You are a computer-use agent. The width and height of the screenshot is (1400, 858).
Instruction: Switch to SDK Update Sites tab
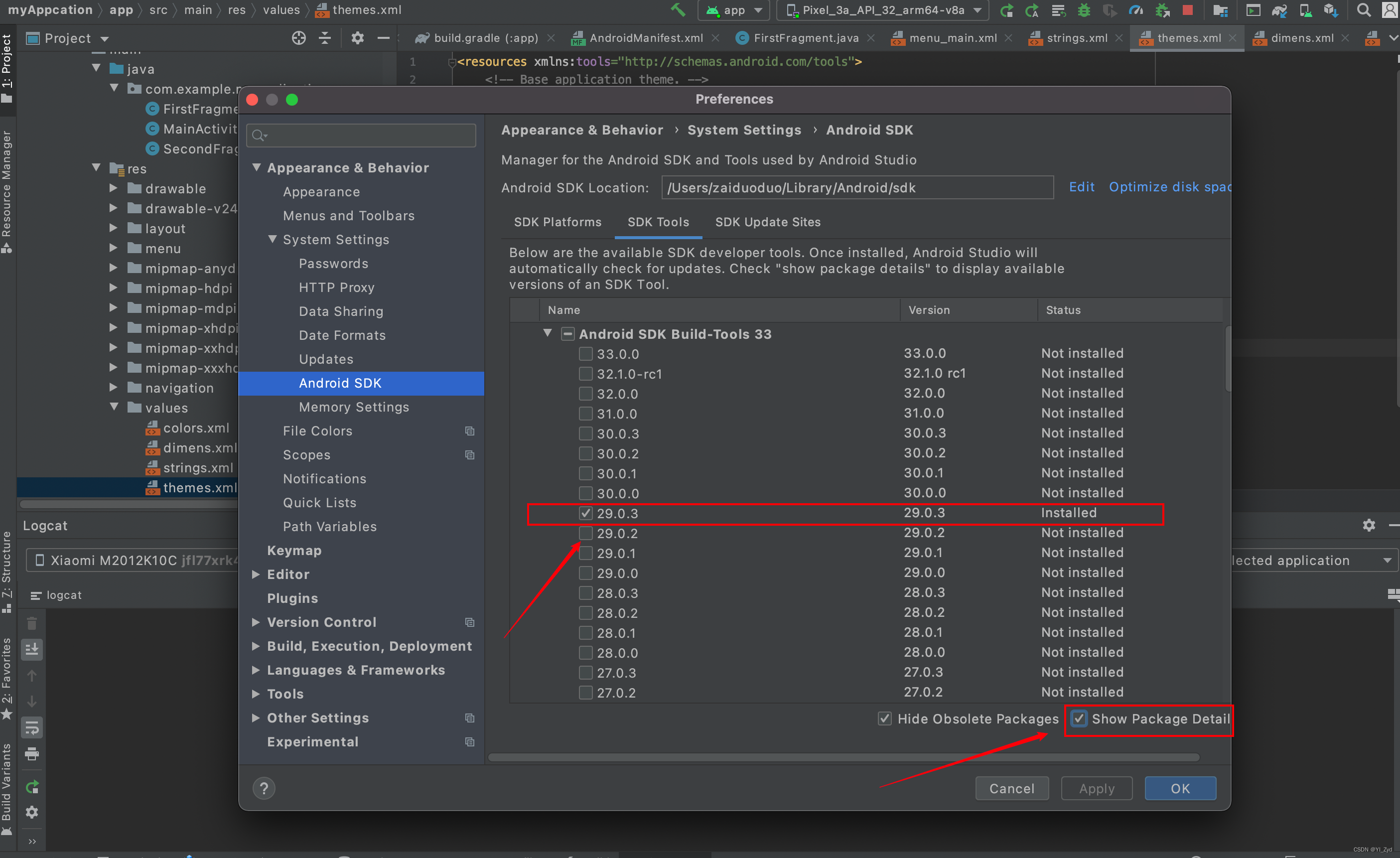point(767,222)
